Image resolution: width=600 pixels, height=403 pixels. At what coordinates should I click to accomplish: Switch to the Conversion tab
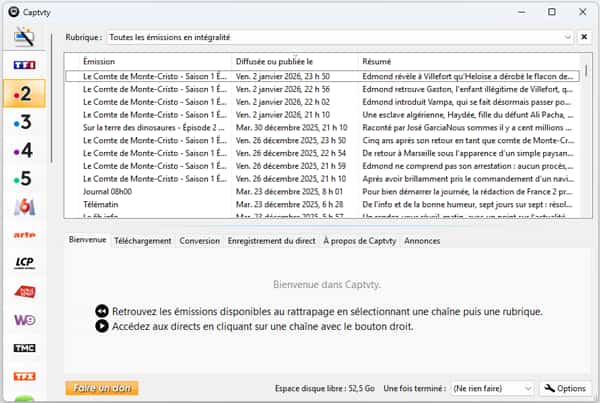tap(199, 241)
